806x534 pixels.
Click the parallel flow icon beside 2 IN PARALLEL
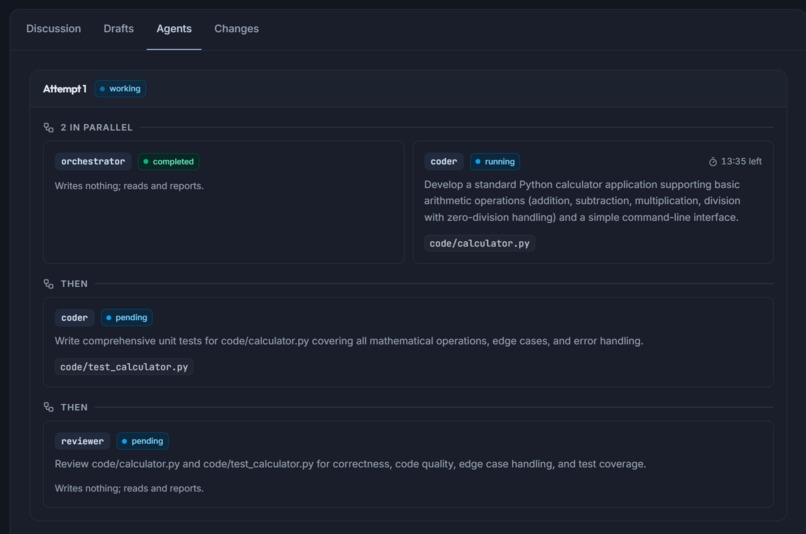[49, 127]
